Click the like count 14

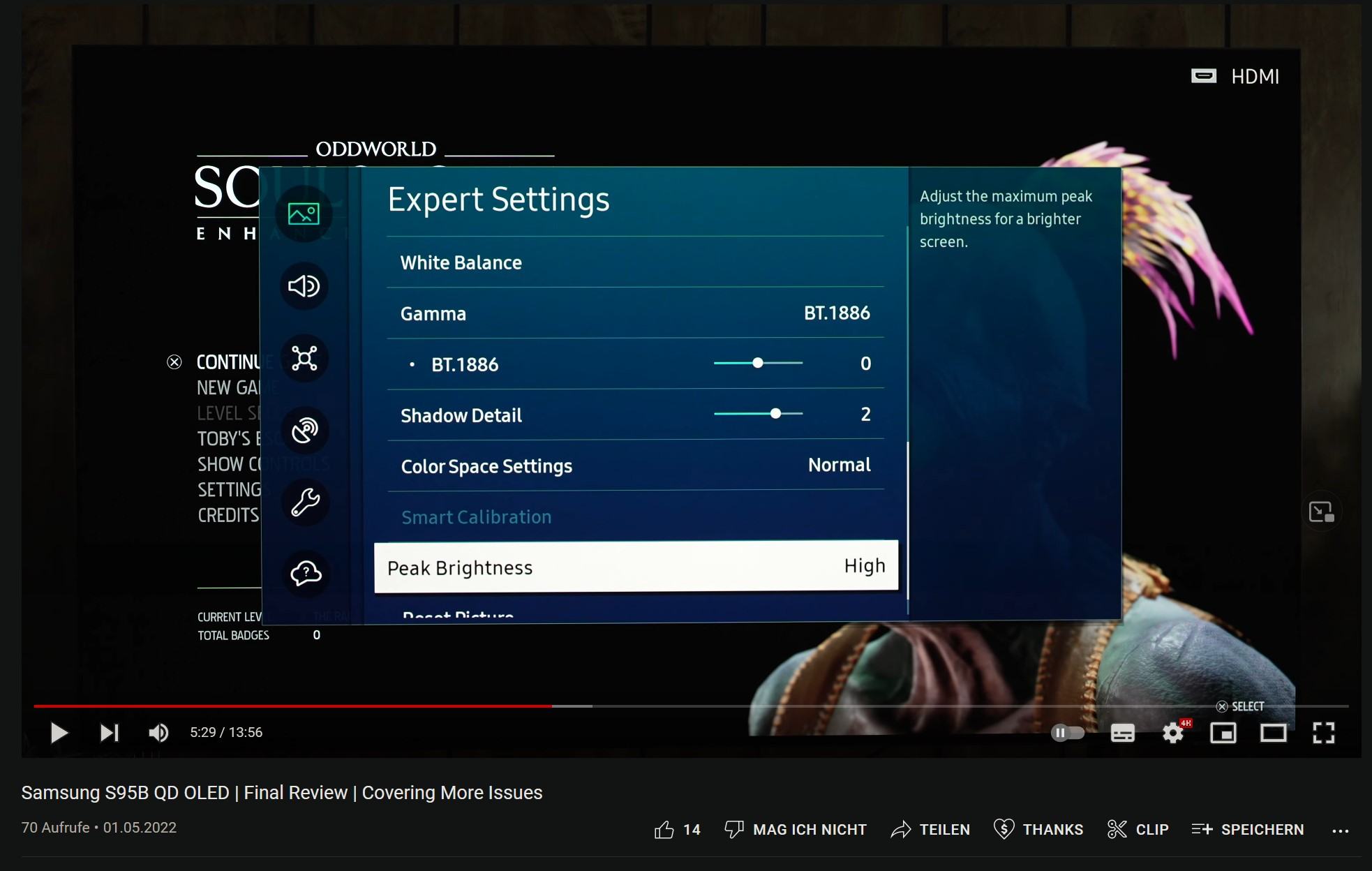(x=692, y=829)
